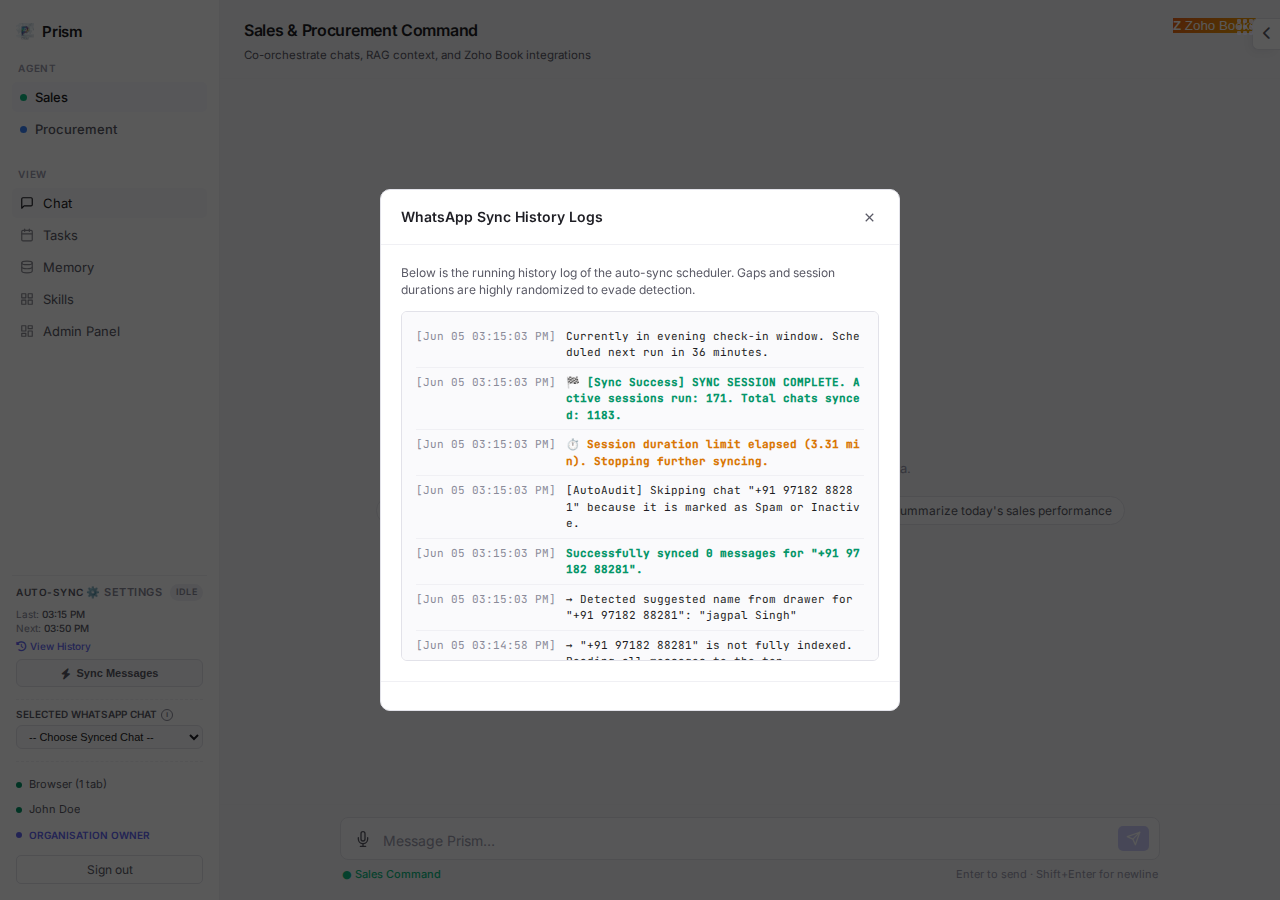Image resolution: width=1280 pixels, height=900 pixels.
Task: Click the ORGANISATION OWNER label
Action: [x=89, y=835]
